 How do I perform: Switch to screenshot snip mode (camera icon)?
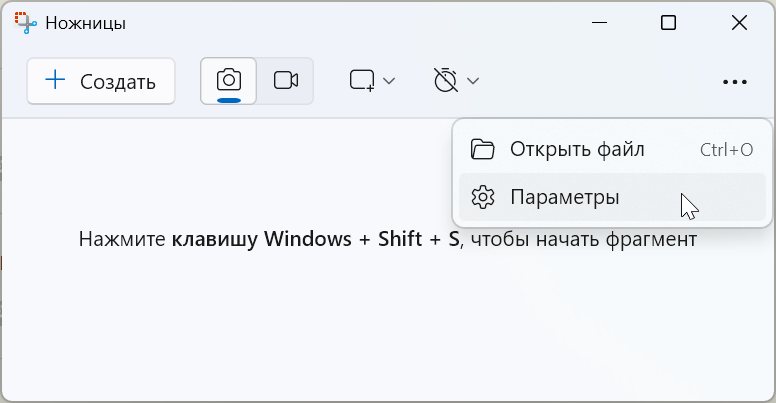[229, 80]
